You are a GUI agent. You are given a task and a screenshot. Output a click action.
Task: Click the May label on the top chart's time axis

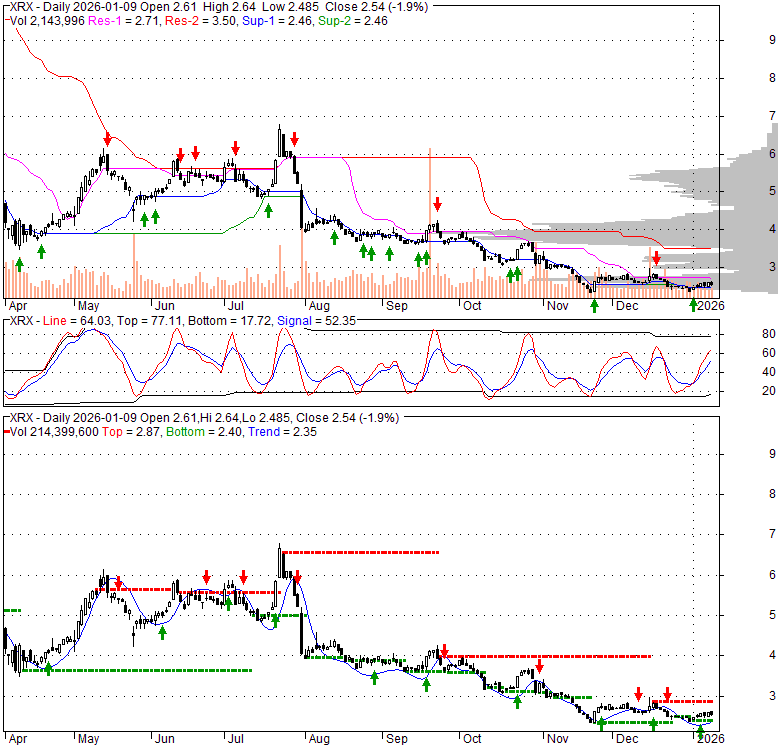tap(89, 305)
